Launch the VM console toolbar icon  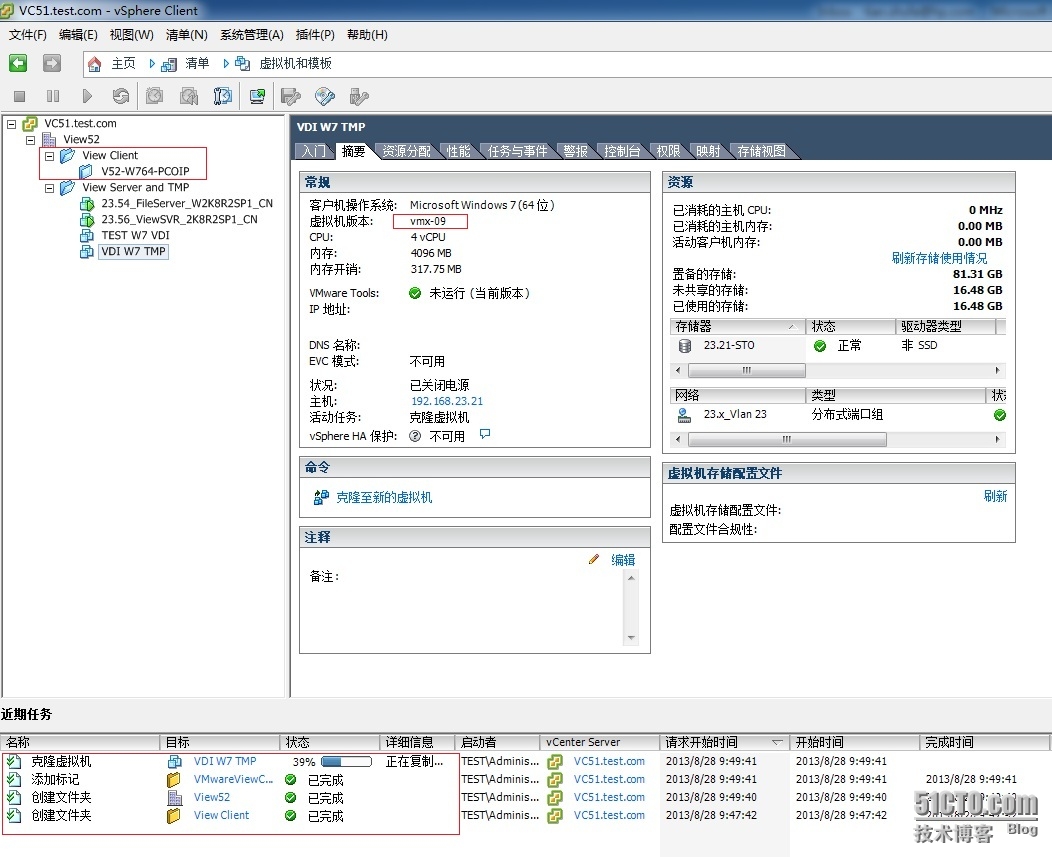click(x=257, y=97)
